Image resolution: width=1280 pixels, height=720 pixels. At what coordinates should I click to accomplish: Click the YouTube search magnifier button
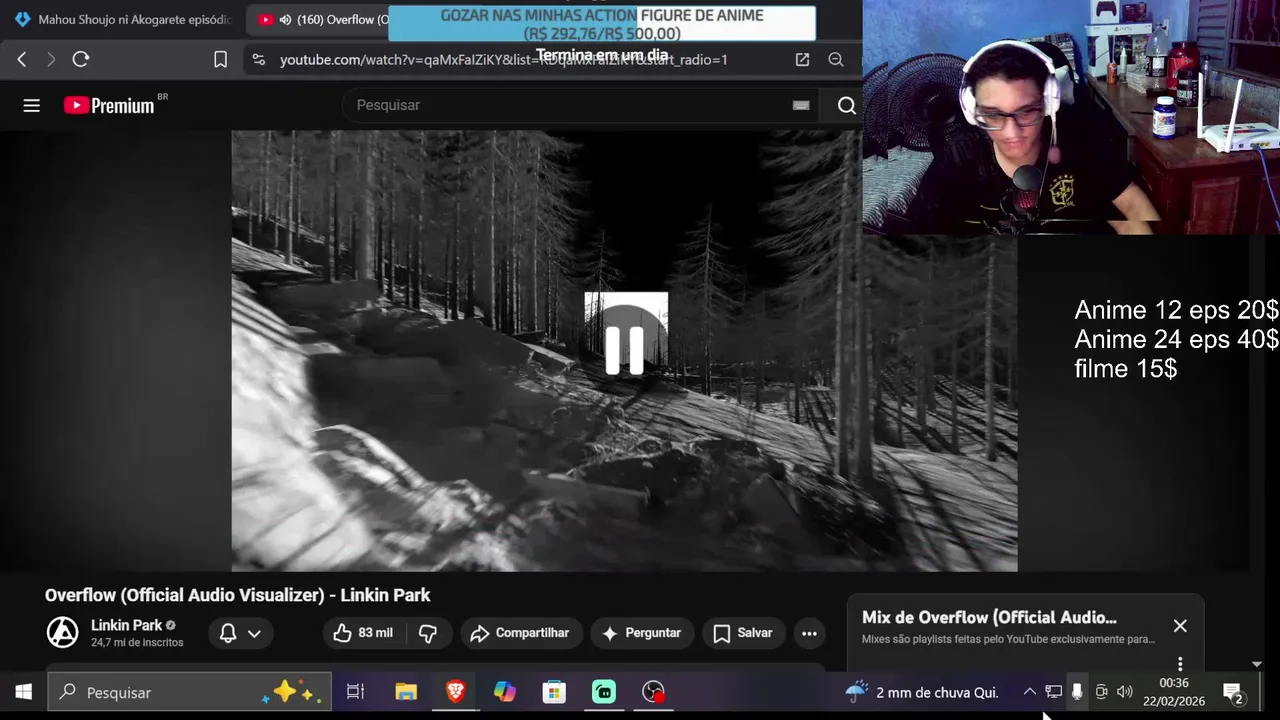(x=846, y=105)
